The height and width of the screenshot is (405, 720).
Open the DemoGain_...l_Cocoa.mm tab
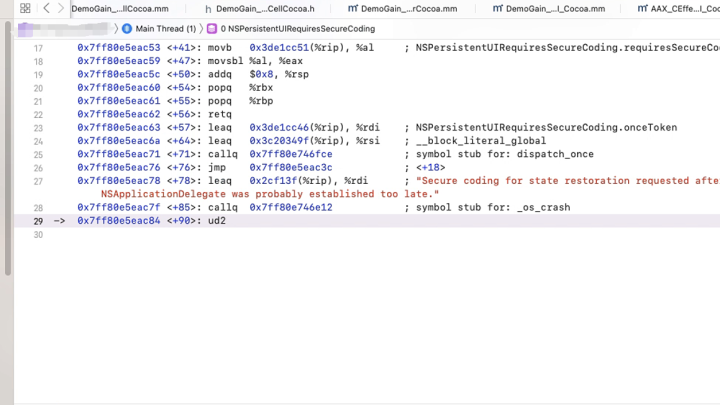point(555,8)
